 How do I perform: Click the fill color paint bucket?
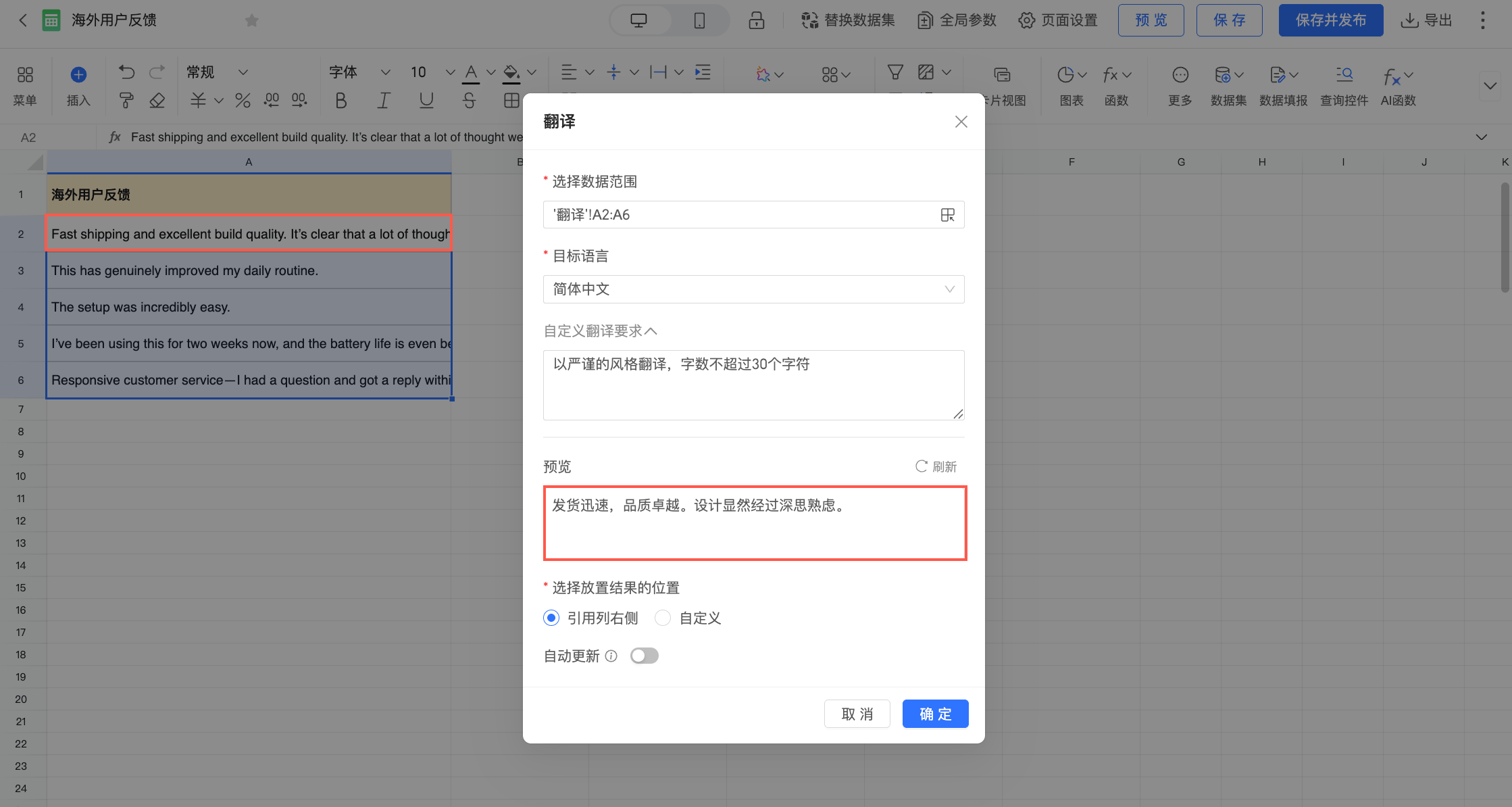point(511,72)
